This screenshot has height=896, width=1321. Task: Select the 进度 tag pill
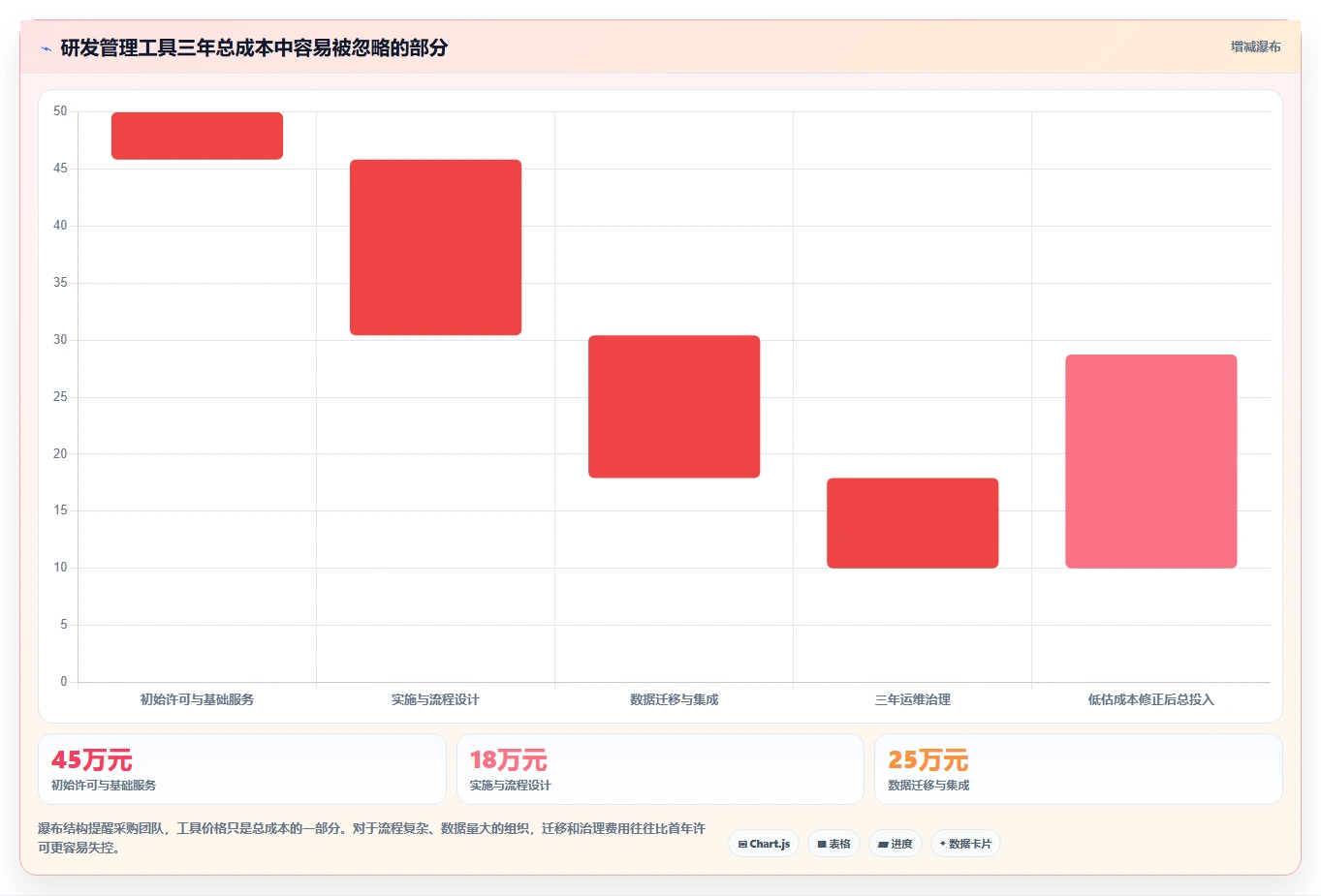[x=895, y=844]
